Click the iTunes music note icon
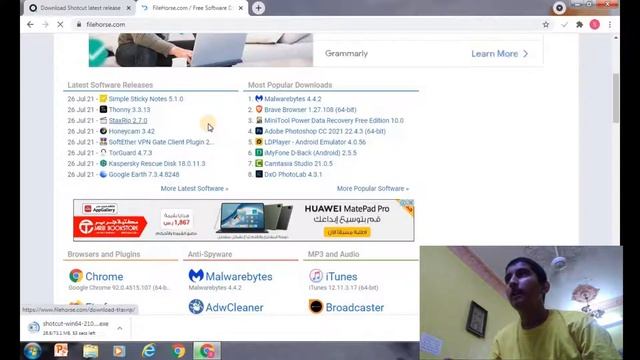 point(316,276)
